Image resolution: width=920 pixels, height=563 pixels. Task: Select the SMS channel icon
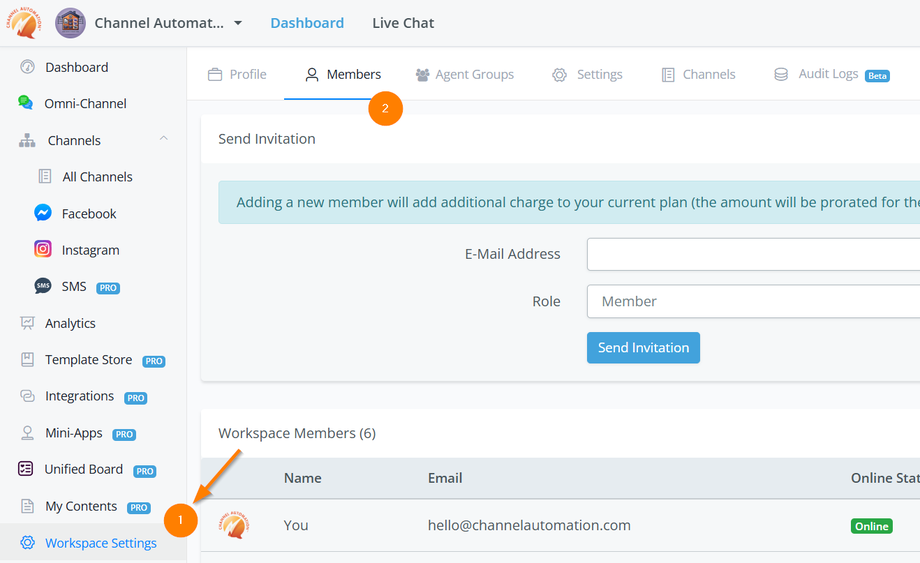(43, 286)
